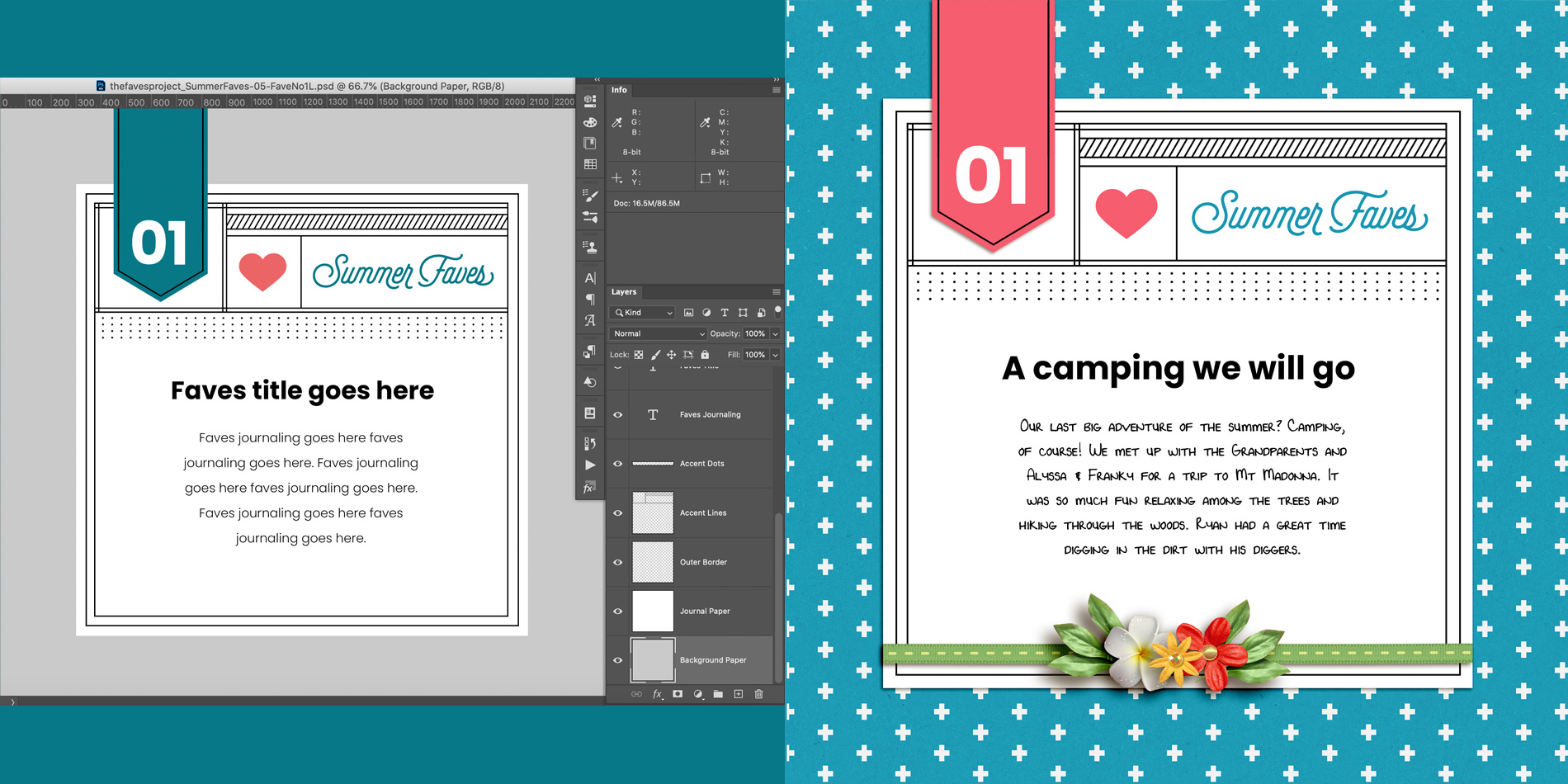Viewport: 1568px width, 784px height.
Task: Click the Opacity value field
Action: point(755,334)
